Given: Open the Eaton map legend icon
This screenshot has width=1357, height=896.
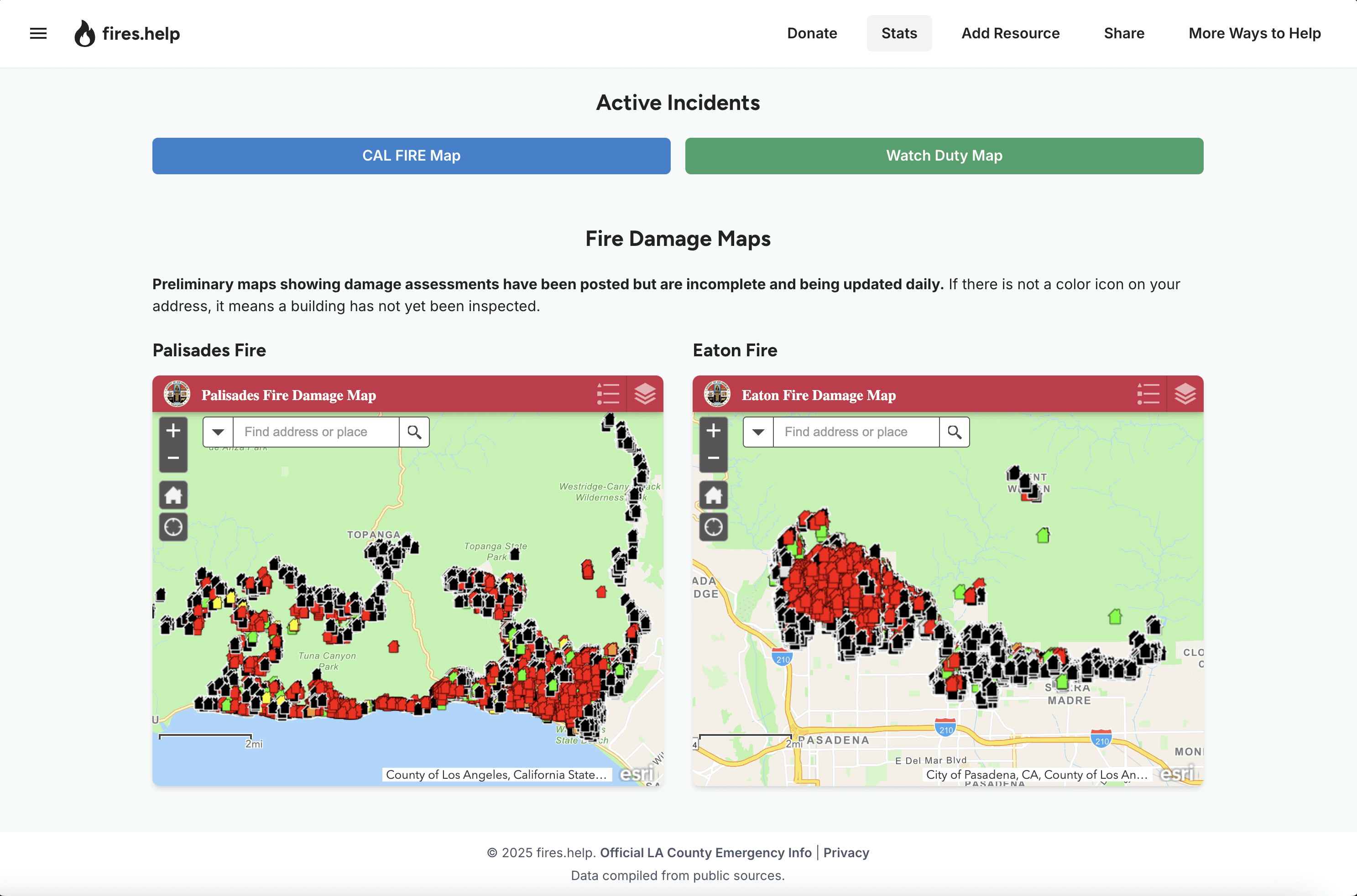Looking at the screenshot, I should 1148,394.
